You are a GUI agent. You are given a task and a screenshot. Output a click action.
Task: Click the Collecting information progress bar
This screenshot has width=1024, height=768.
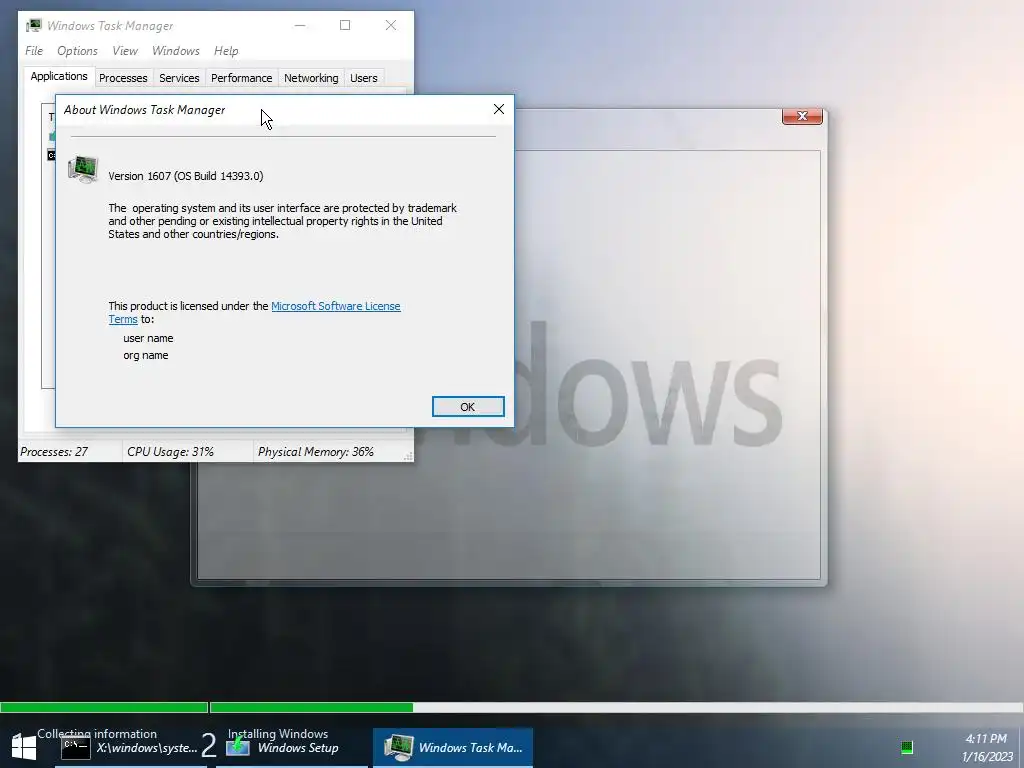pos(104,707)
